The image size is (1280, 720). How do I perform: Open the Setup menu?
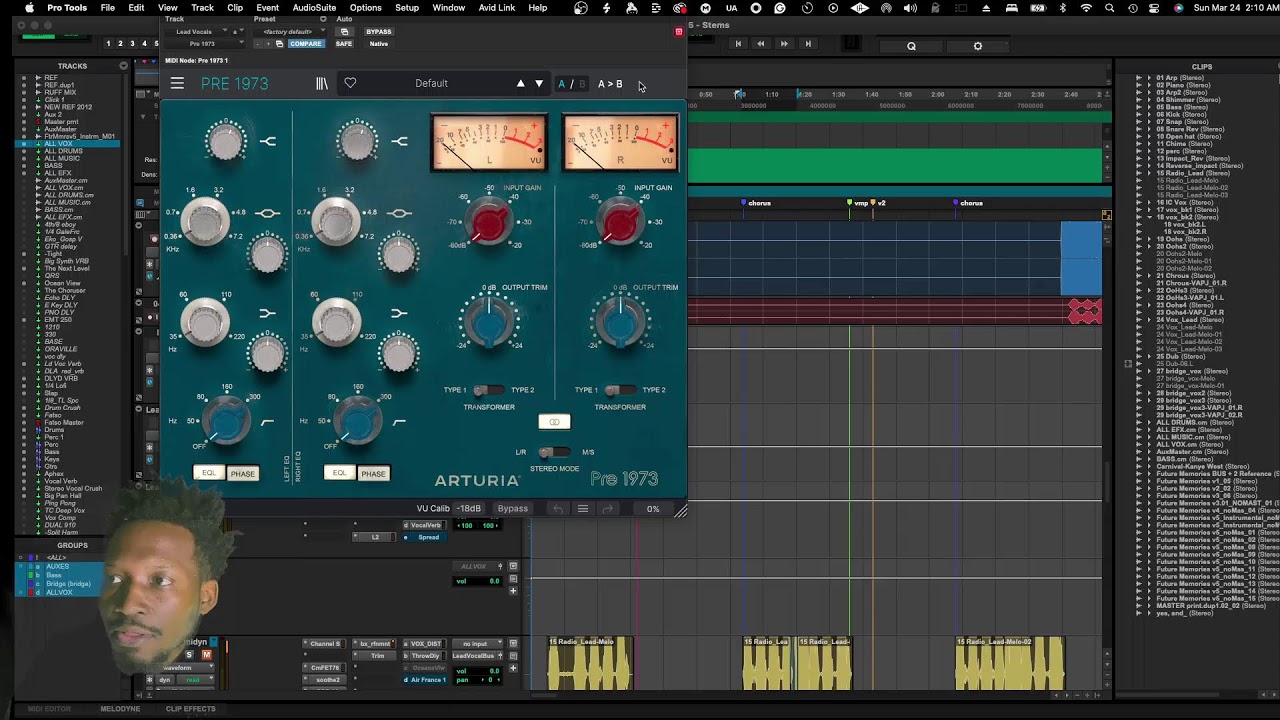[x=407, y=8]
